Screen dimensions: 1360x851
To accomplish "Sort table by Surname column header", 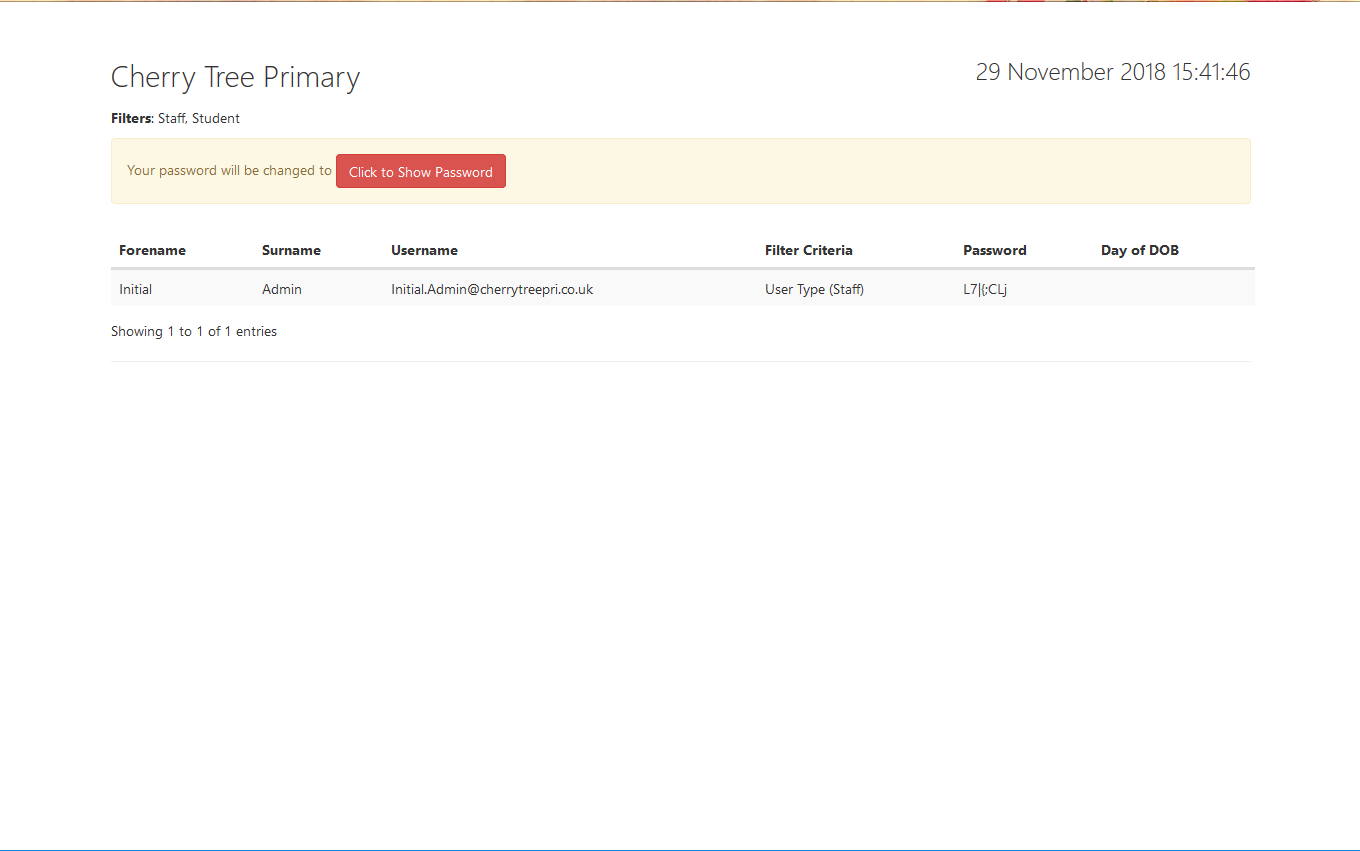I will click(291, 250).
